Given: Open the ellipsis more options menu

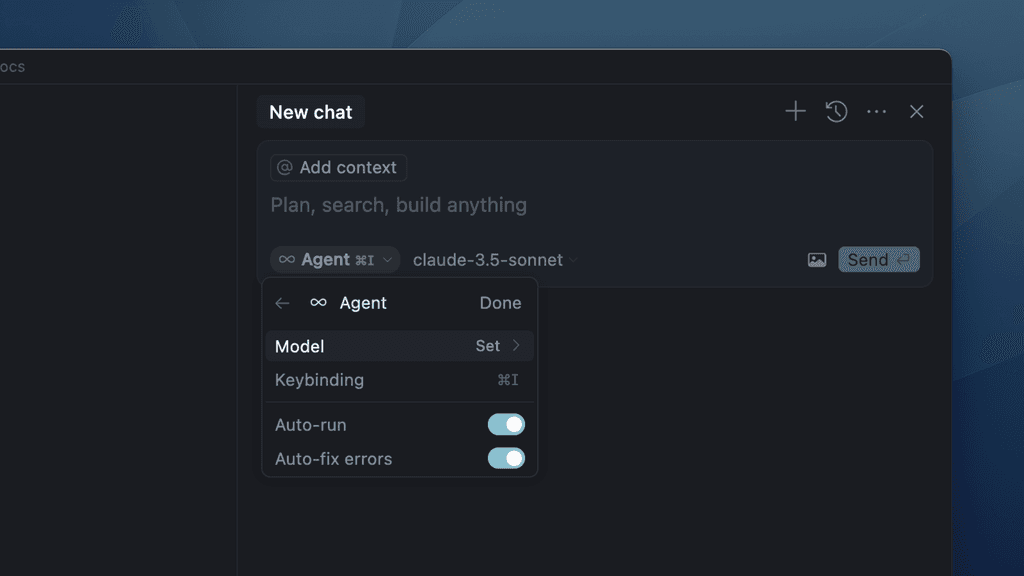Looking at the screenshot, I should pyautogui.click(x=877, y=111).
